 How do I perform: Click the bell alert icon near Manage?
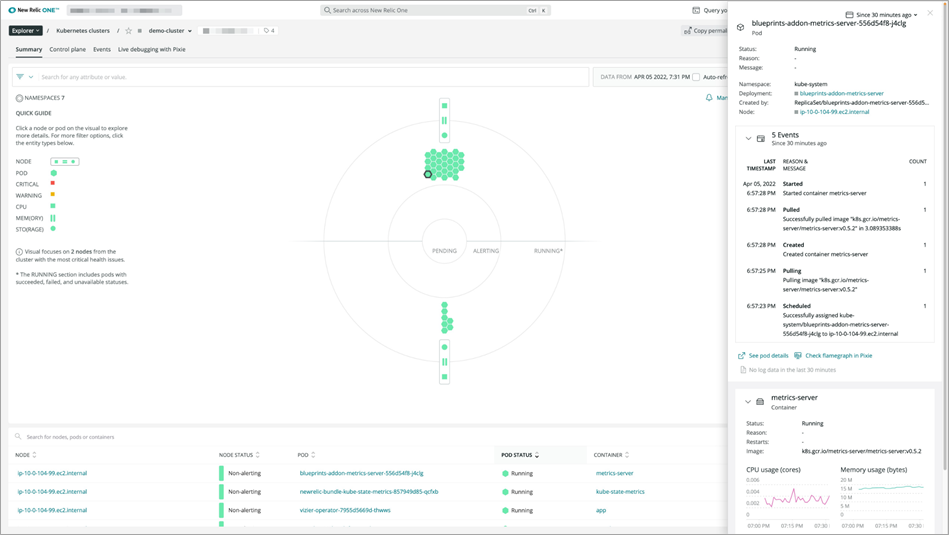pos(709,97)
